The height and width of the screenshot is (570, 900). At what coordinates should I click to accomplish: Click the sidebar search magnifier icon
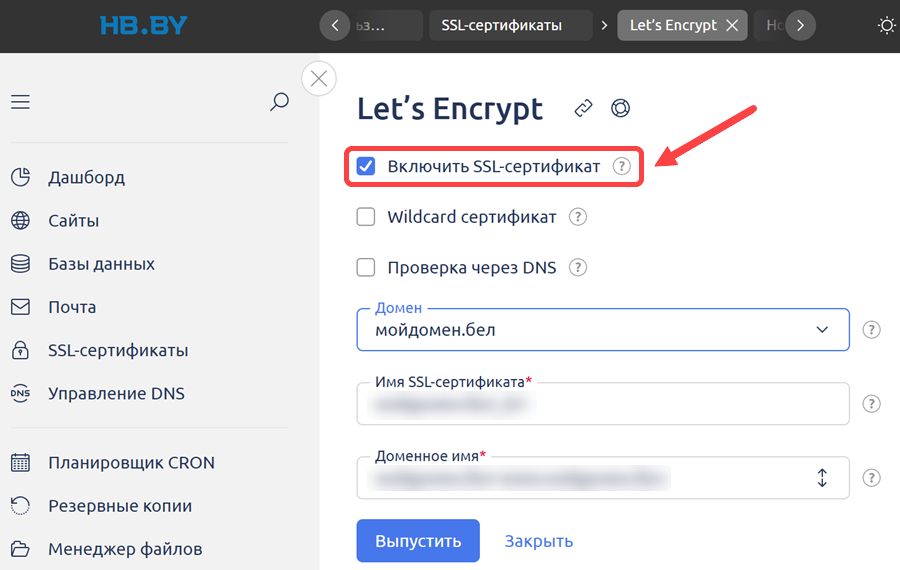[280, 102]
